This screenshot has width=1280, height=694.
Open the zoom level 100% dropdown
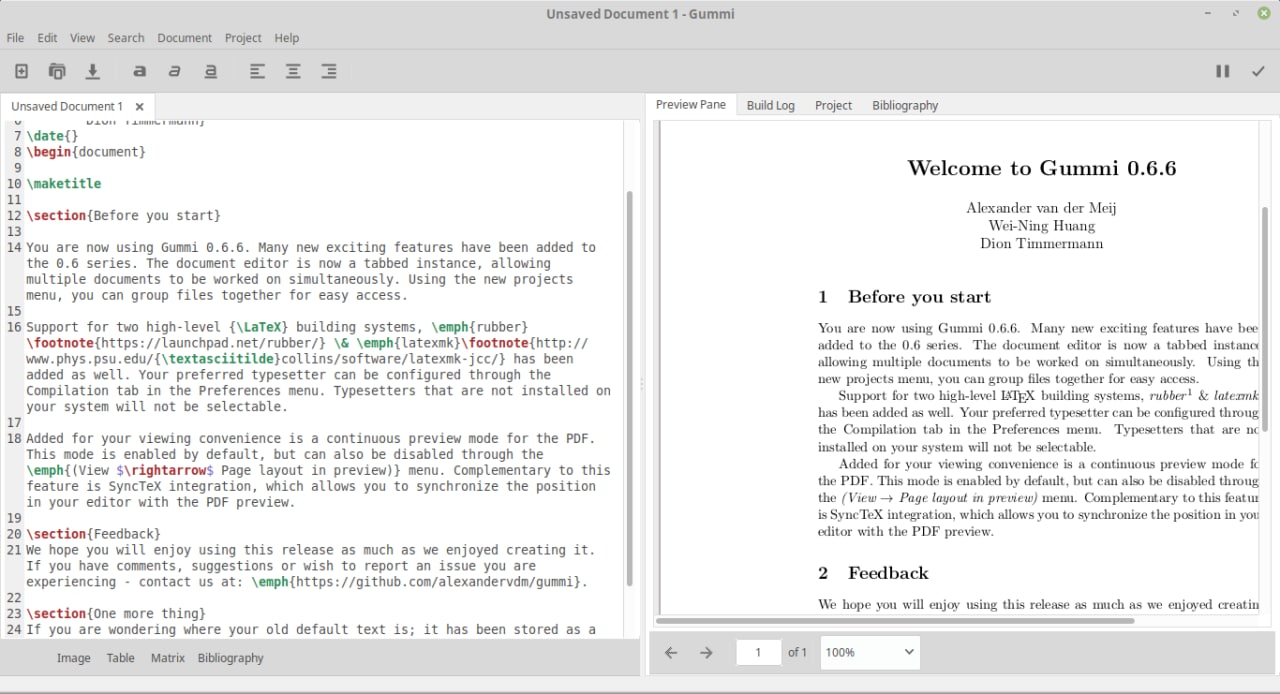pos(870,652)
